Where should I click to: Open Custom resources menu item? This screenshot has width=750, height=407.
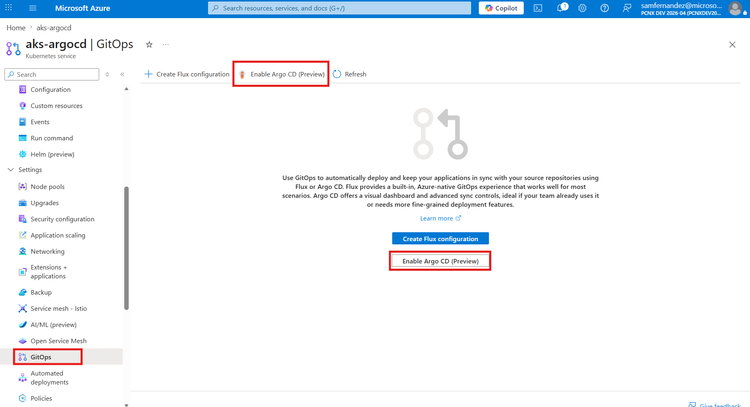(56, 106)
